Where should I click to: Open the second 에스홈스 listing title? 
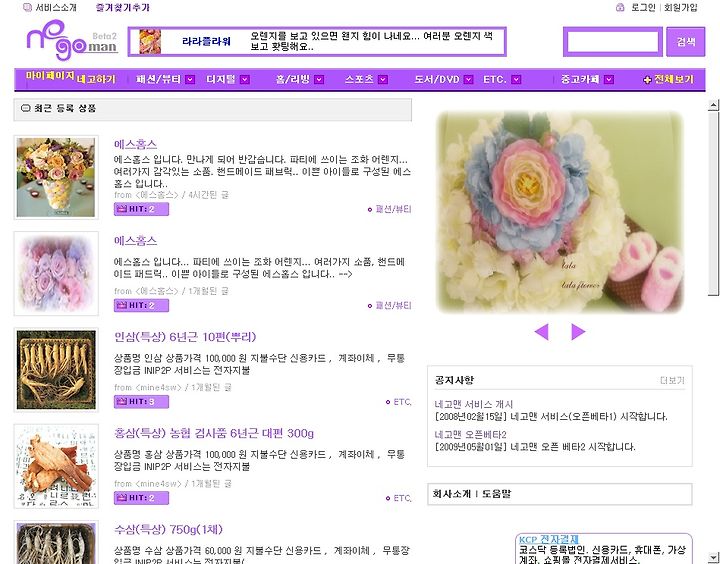[135, 241]
